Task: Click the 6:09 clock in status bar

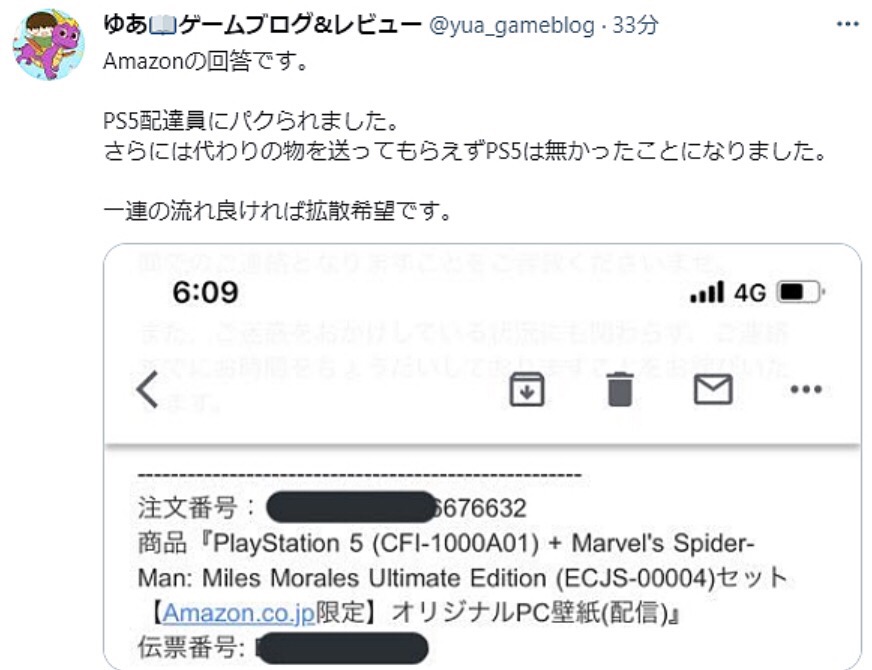Action: click(205, 292)
